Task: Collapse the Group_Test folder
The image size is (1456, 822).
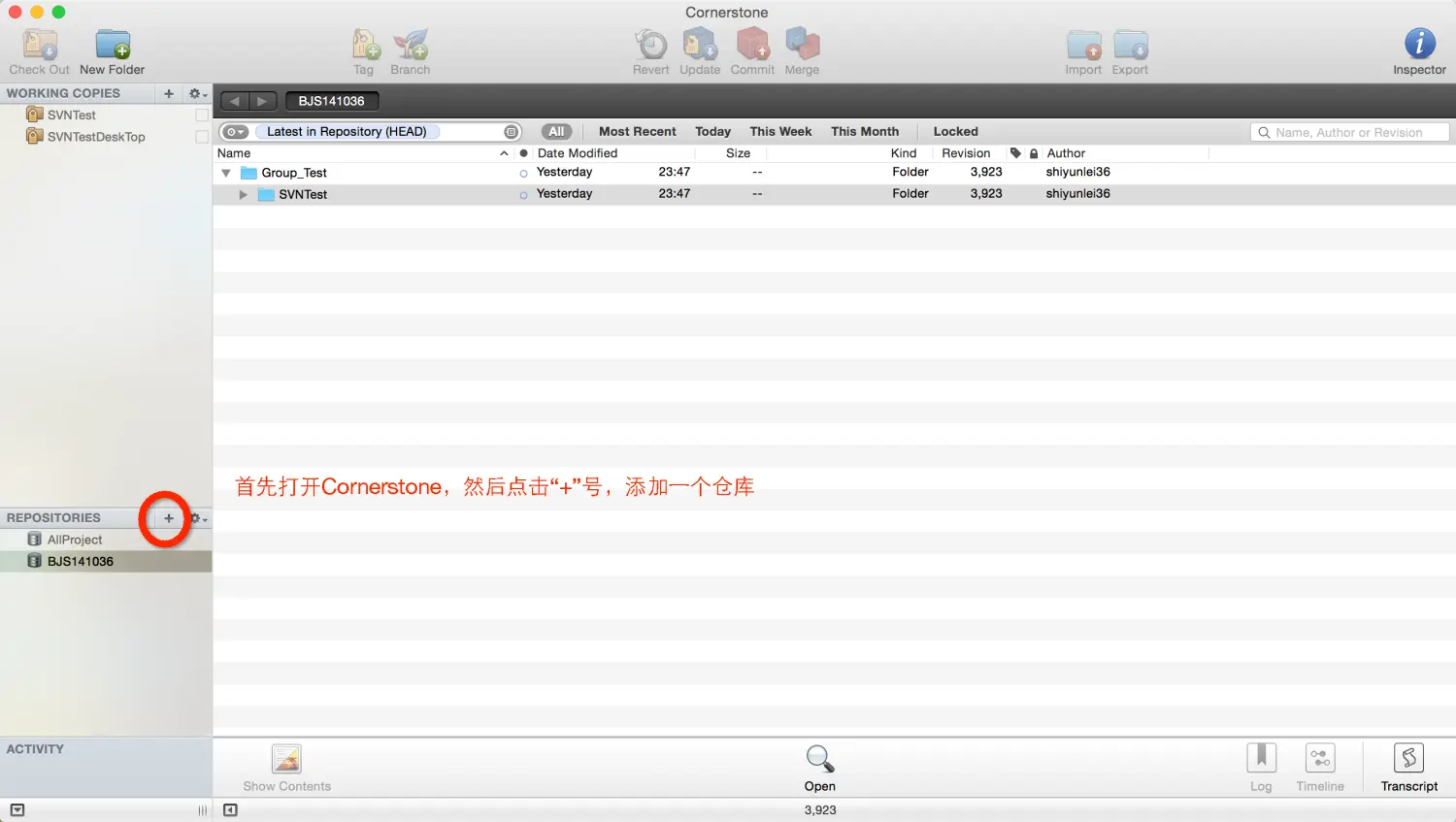Action: 226,173
